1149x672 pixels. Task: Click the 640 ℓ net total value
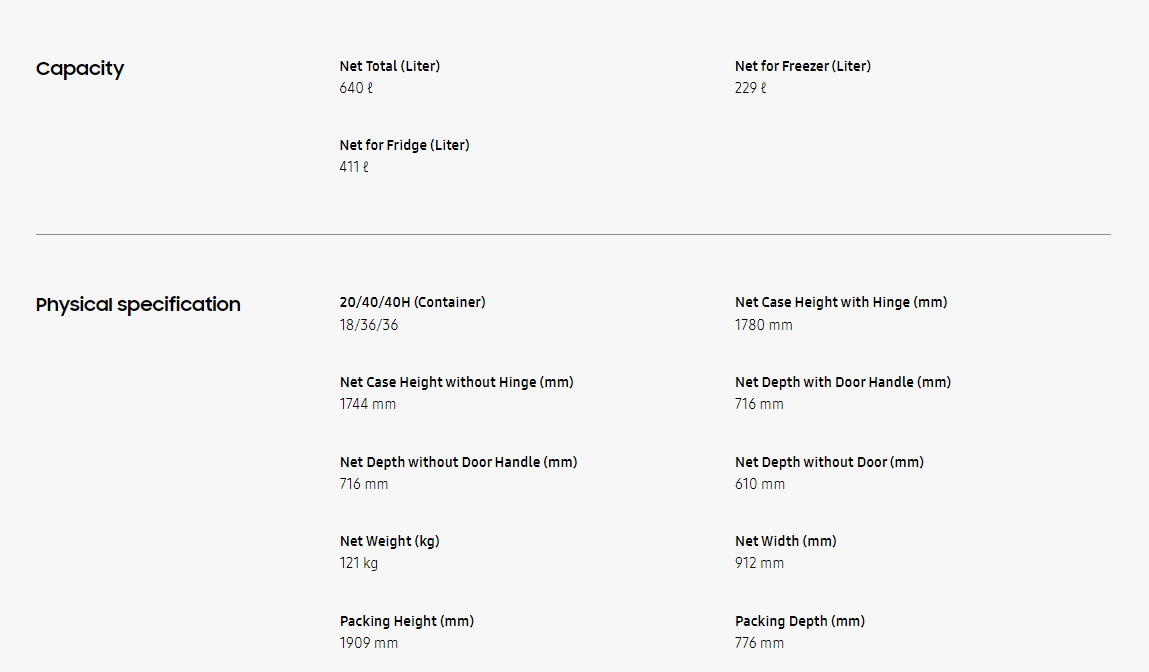click(356, 88)
